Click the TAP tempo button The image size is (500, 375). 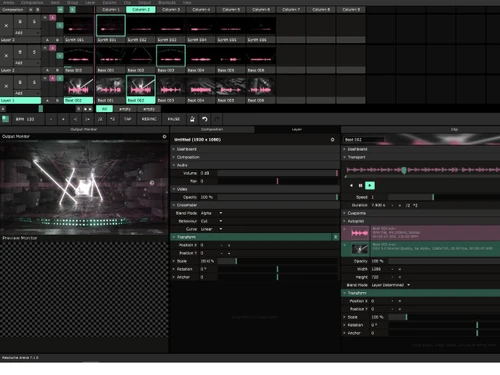point(128,119)
